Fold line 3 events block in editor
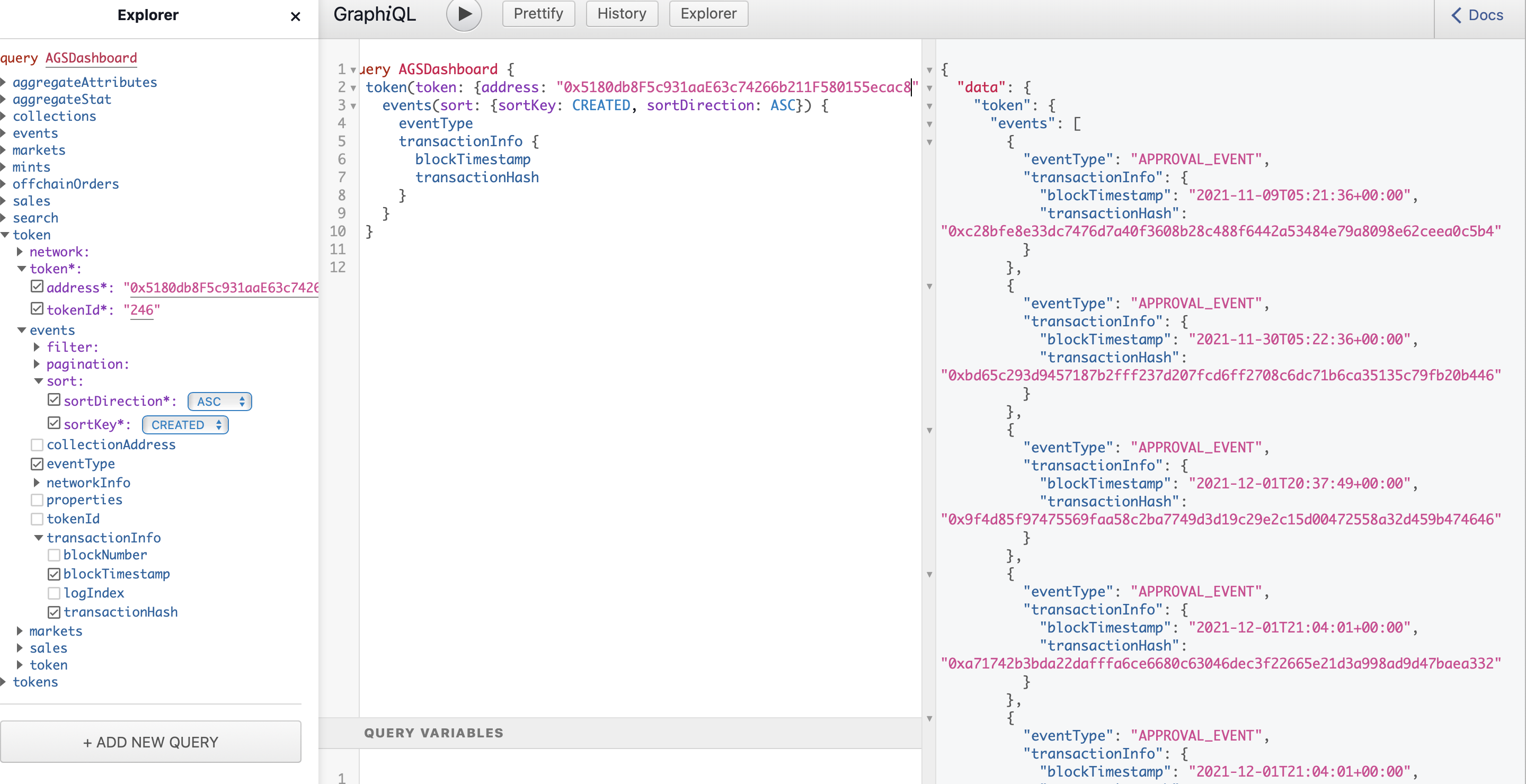This screenshot has height=784, width=1526. coord(353,106)
